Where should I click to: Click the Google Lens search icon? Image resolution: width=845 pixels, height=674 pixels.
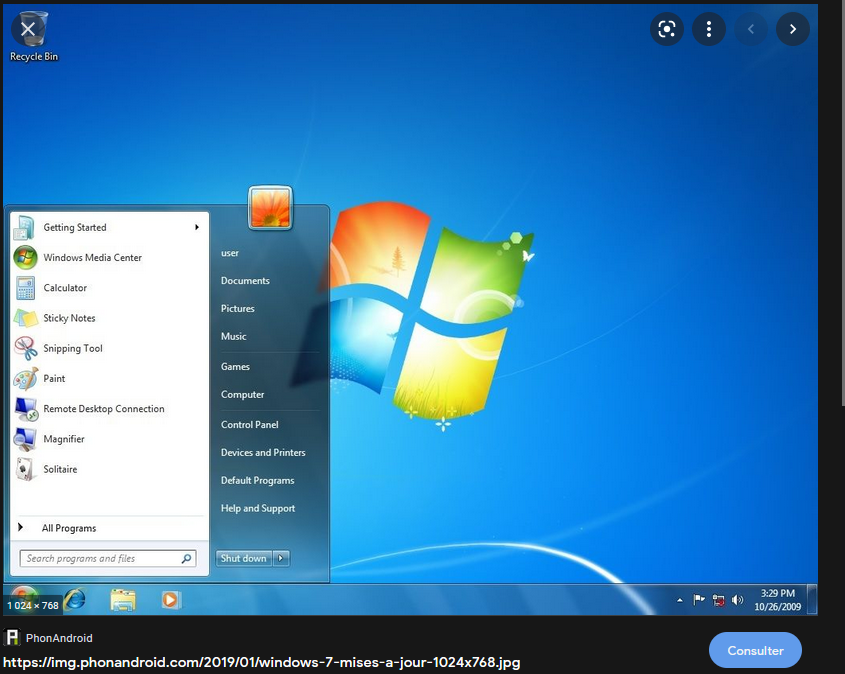pos(666,29)
